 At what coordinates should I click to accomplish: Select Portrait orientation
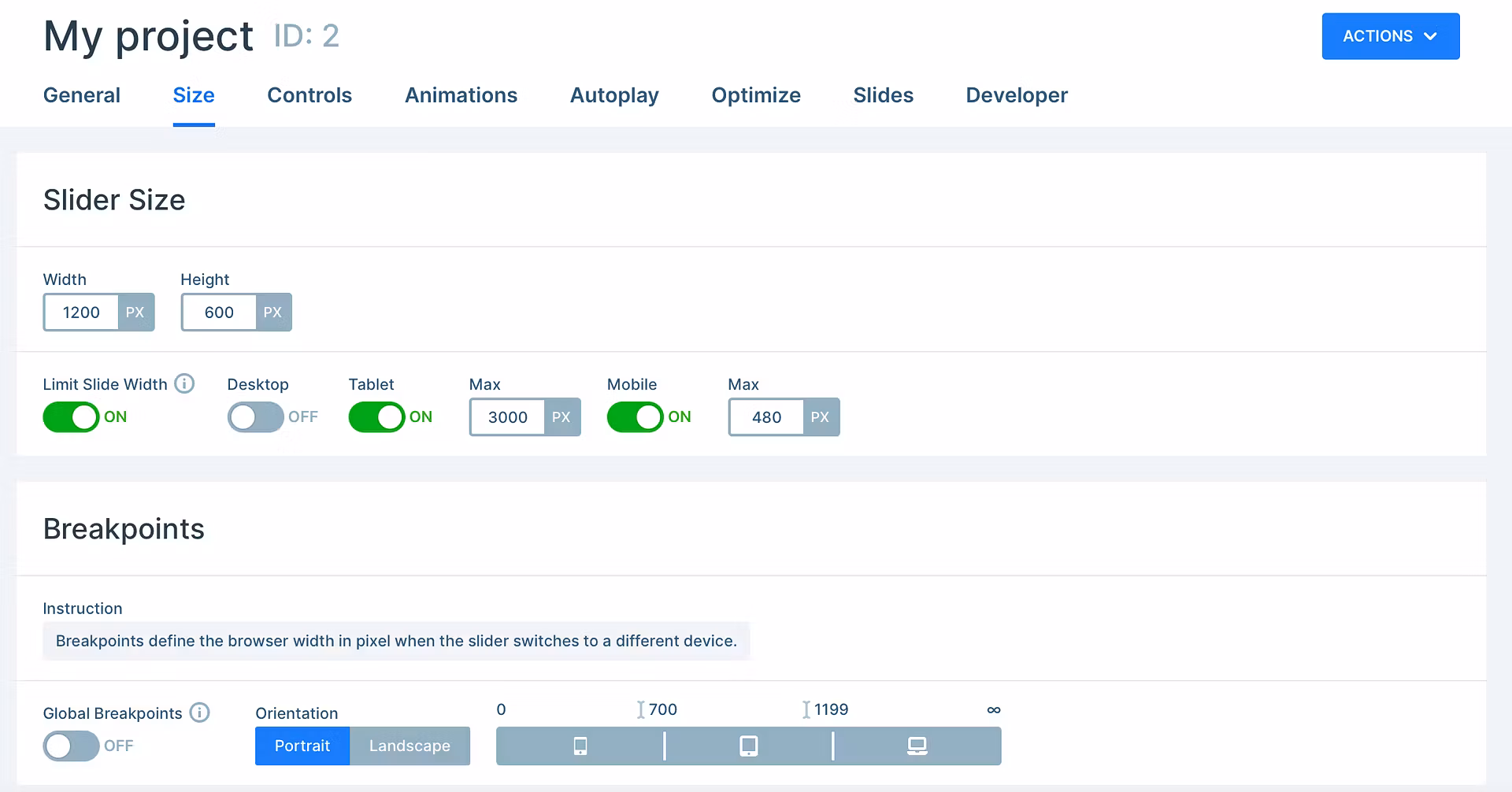[x=302, y=746]
